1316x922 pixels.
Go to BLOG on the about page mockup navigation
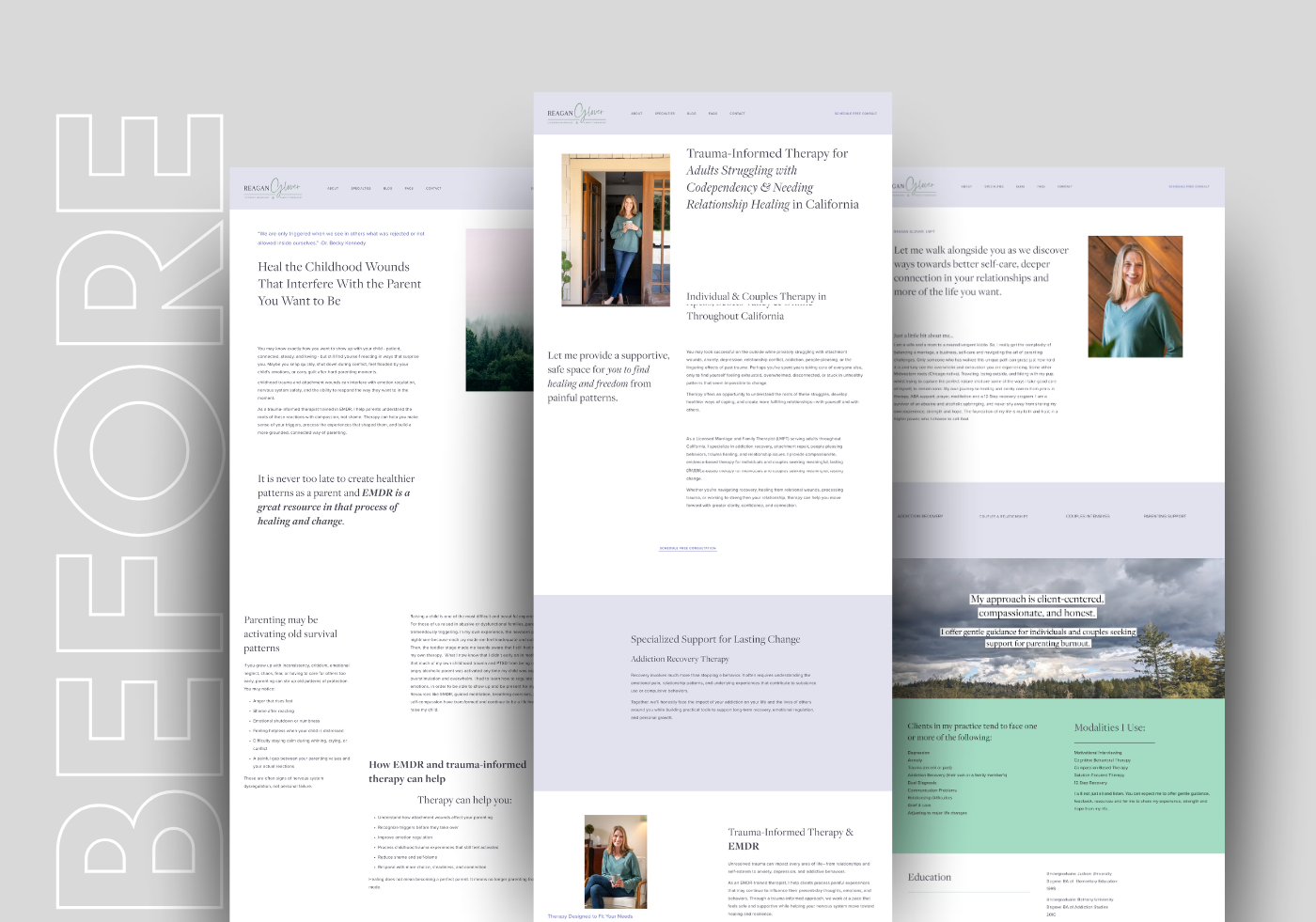[1020, 186]
